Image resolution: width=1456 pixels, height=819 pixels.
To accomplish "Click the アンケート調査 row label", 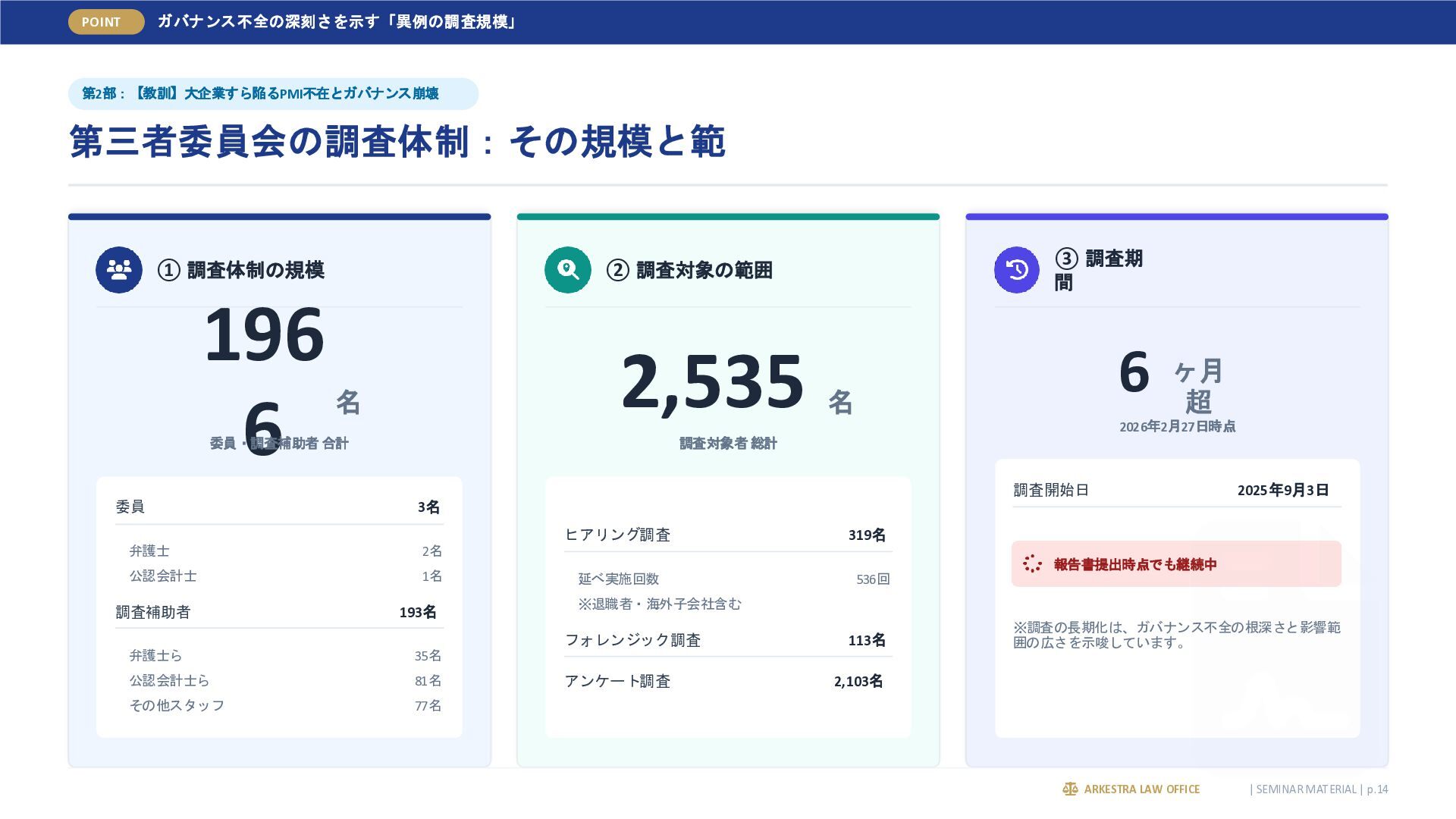I will click(618, 681).
